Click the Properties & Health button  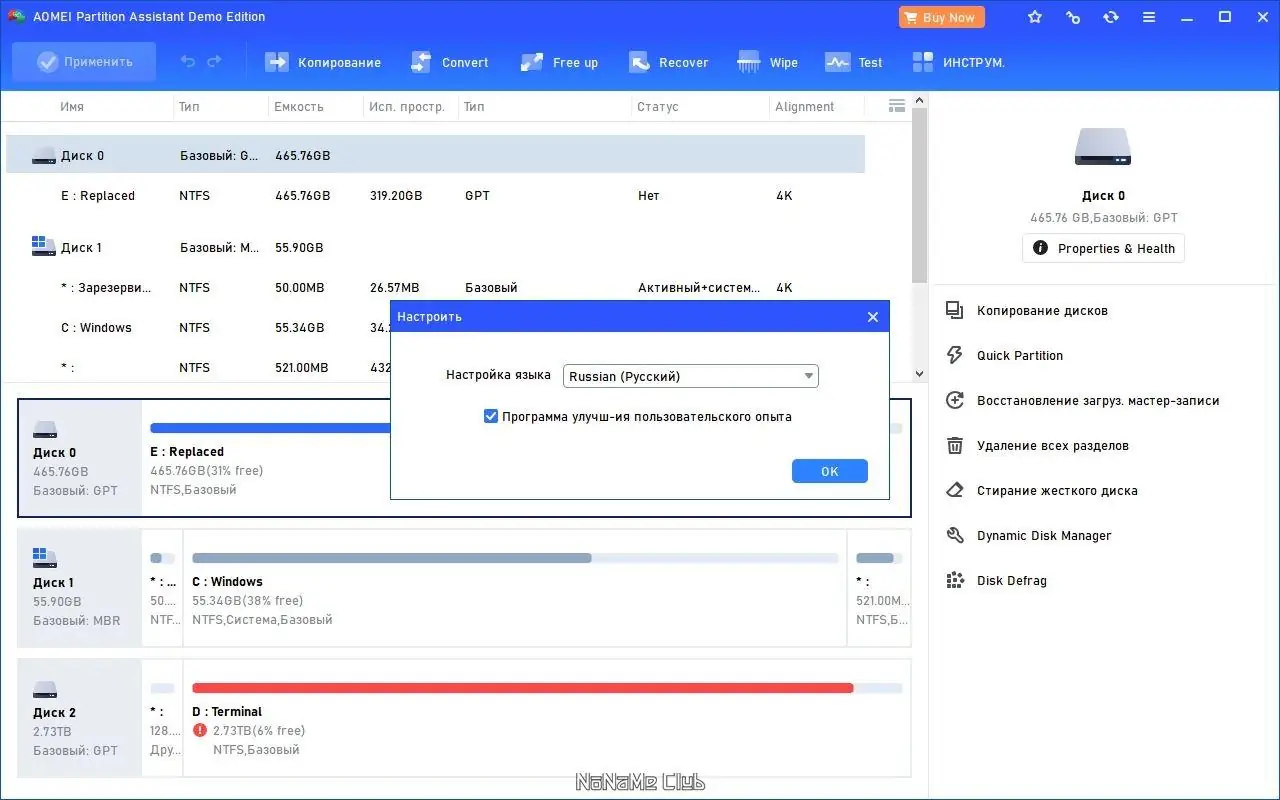click(x=1103, y=248)
